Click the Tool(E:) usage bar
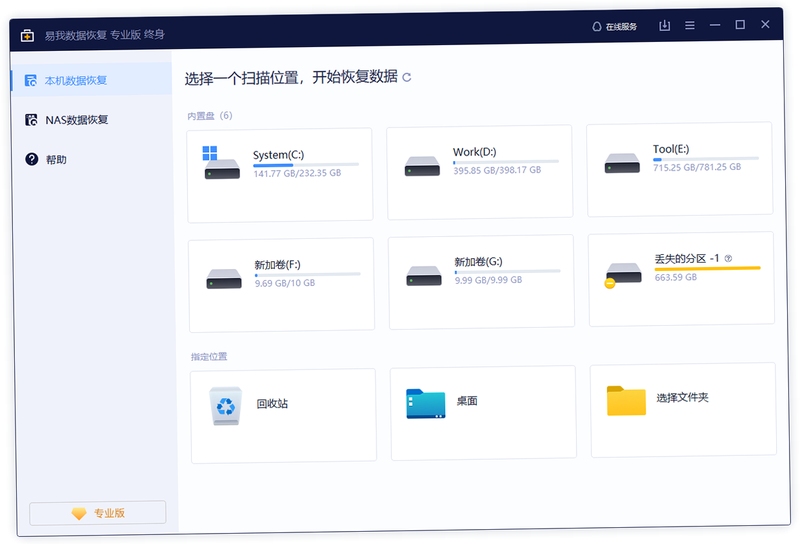800x544 pixels. click(706, 159)
